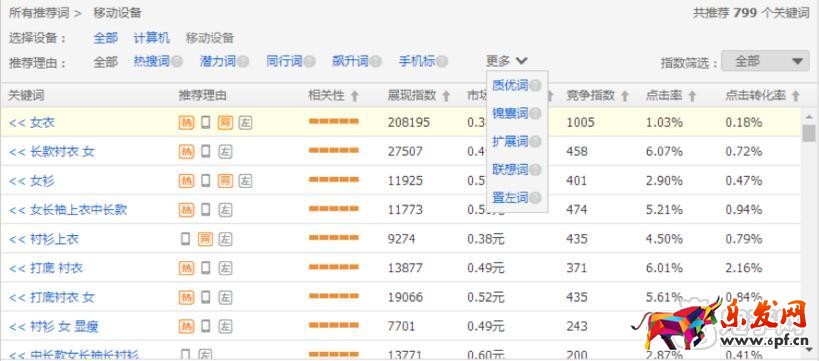Screen dimensions: 819x361
Task: Click the mobile phone icon in 长款衬衣 女 row
Action: pyautogui.click(x=206, y=152)
